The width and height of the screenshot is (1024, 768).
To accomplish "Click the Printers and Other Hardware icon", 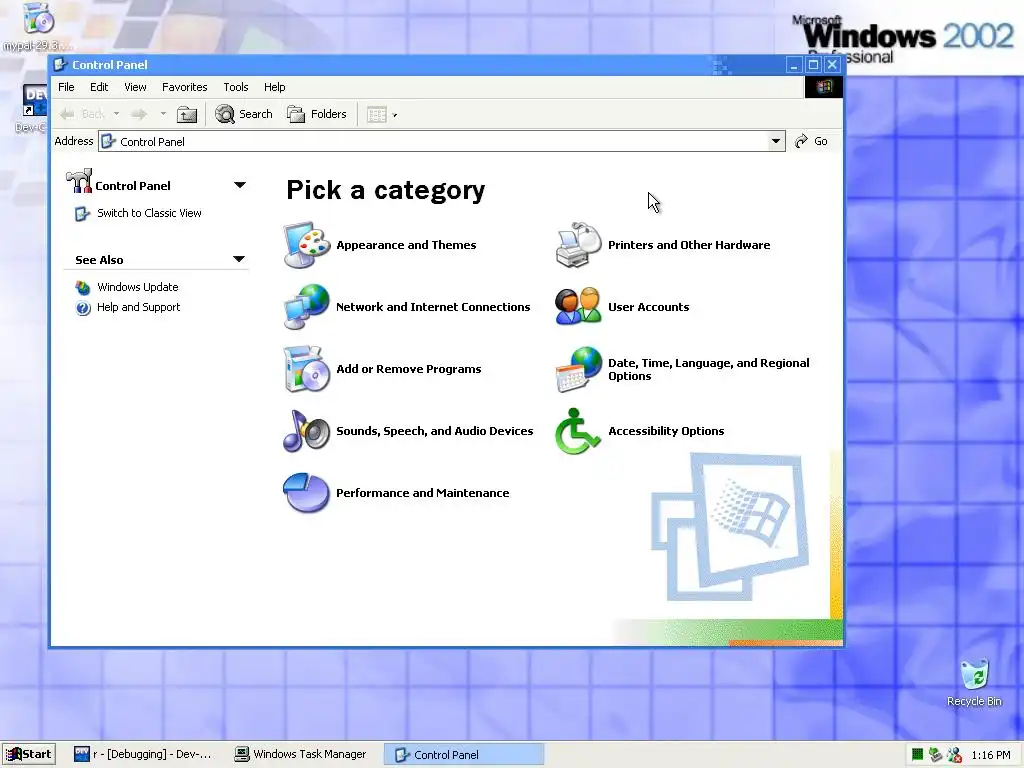I will [578, 245].
